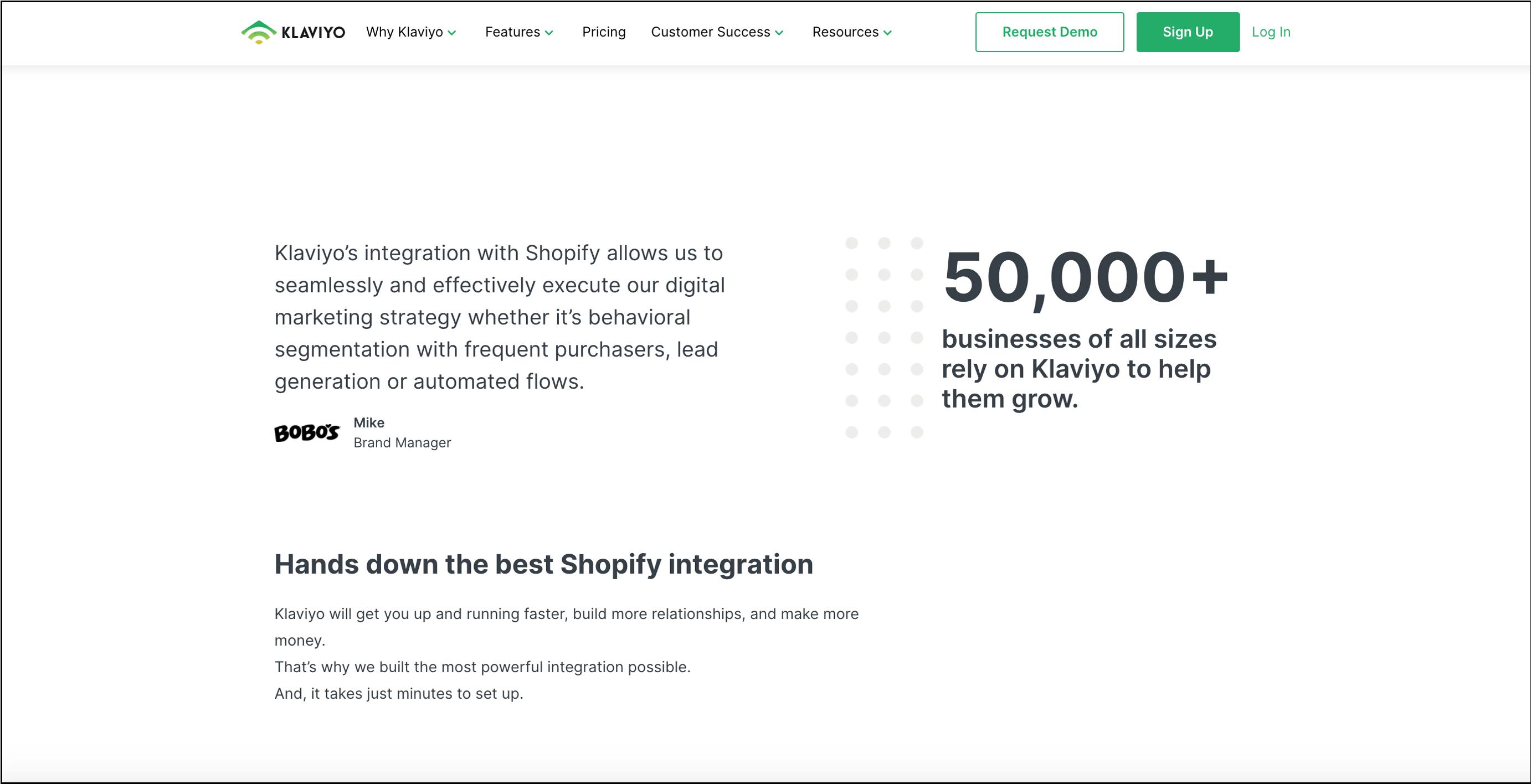
Task: Click the Bobo's brand logo
Action: point(307,432)
